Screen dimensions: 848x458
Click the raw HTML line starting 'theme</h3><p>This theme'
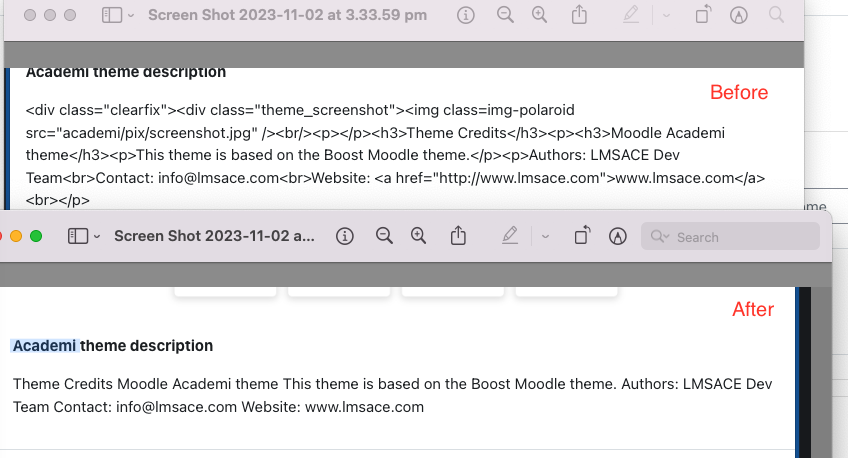(x=353, y=155)
